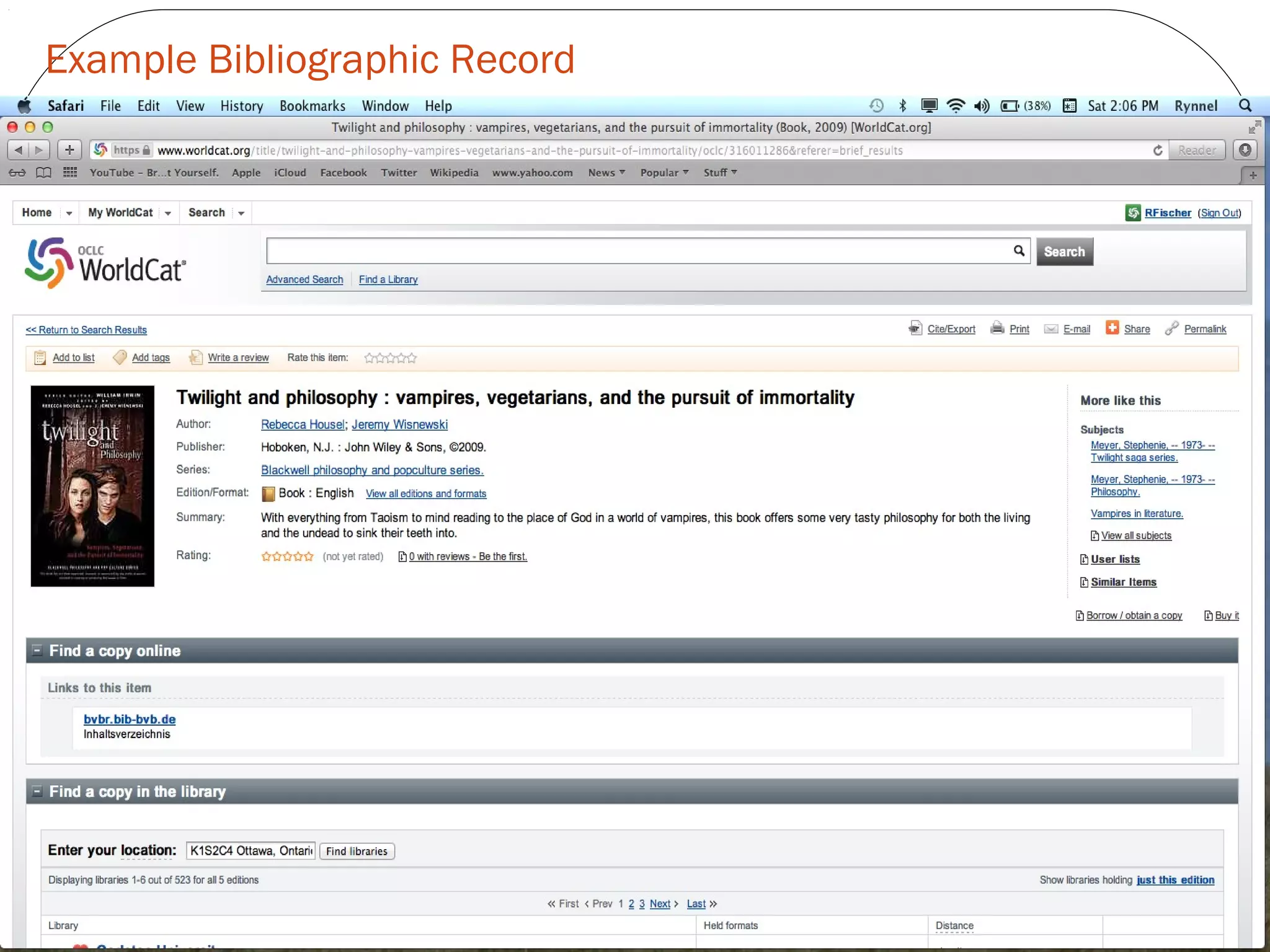
Task: Open Stuff bookmarks folder dropdown
Action: pyautogui.click(x=720, y=173)
